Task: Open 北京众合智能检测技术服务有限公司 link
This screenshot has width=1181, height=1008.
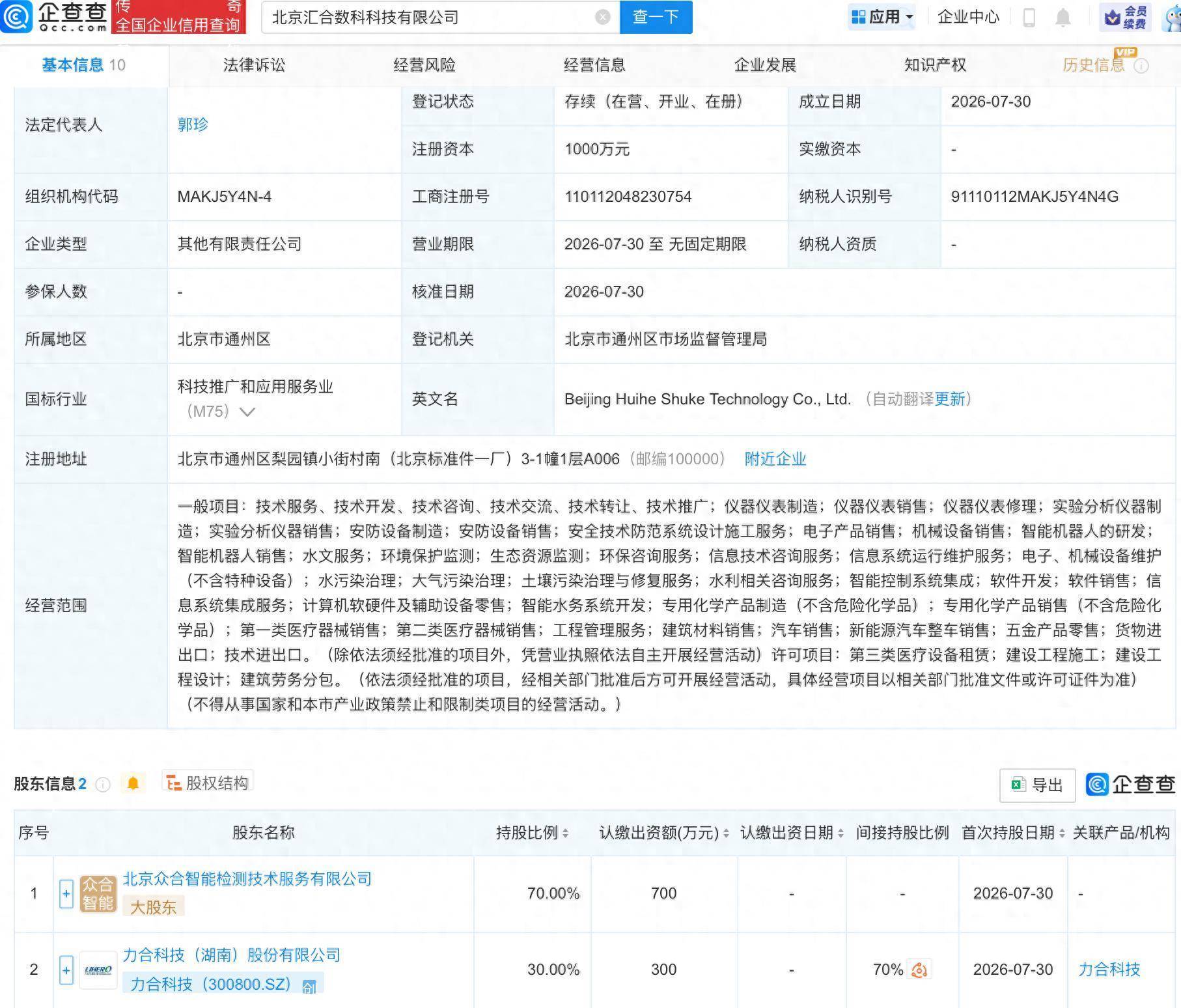Action: pos(247,879)
